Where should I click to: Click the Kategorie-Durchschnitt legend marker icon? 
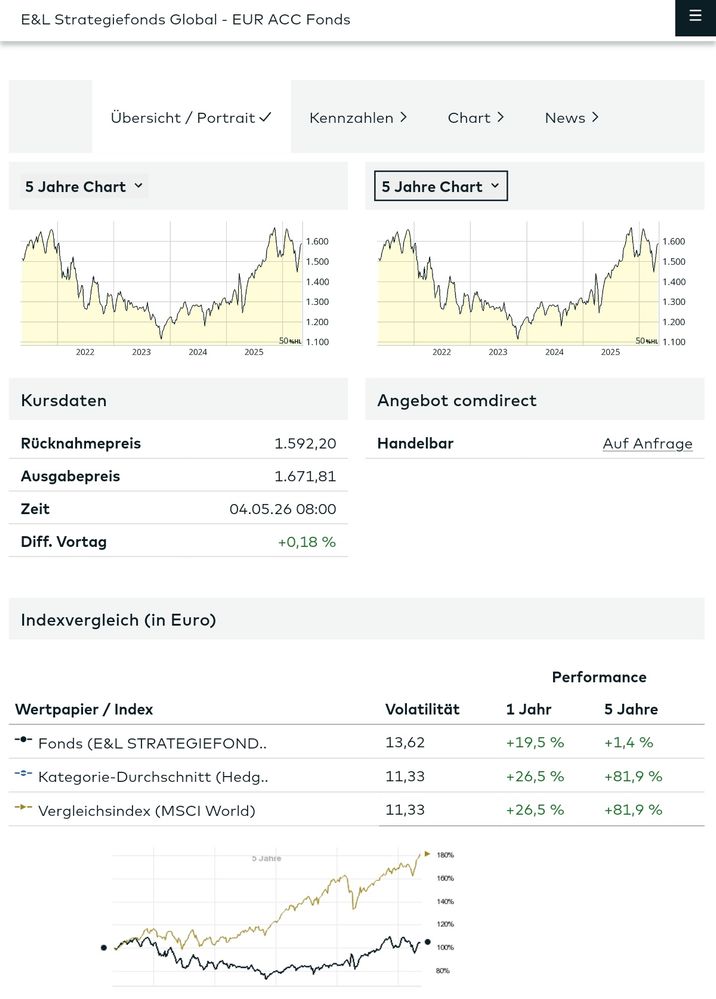coord(23,773)
